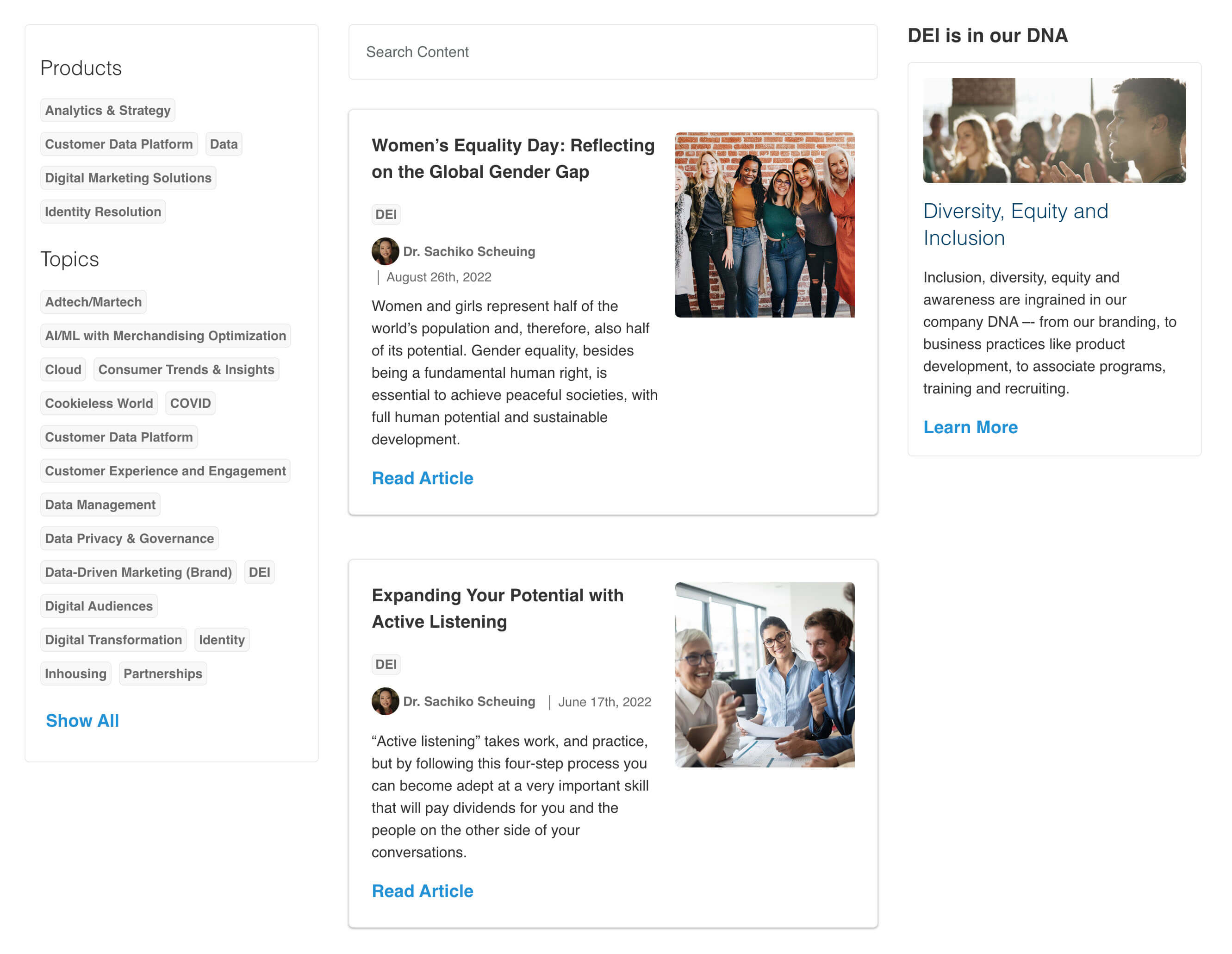Read Article for Active Listening post
The image size is (1232, 954).
(x=423, y=892)
